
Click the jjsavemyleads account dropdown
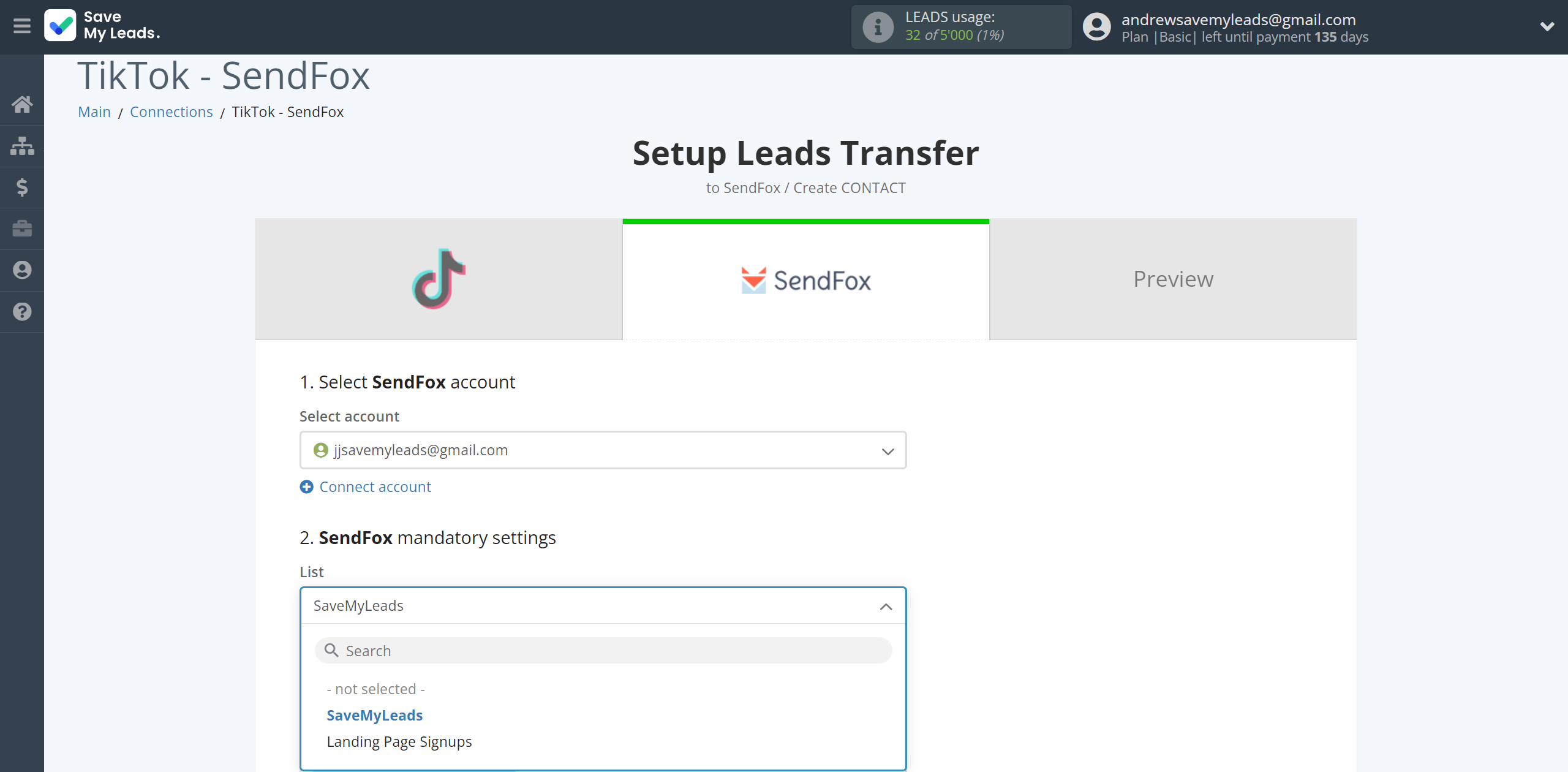602,449
